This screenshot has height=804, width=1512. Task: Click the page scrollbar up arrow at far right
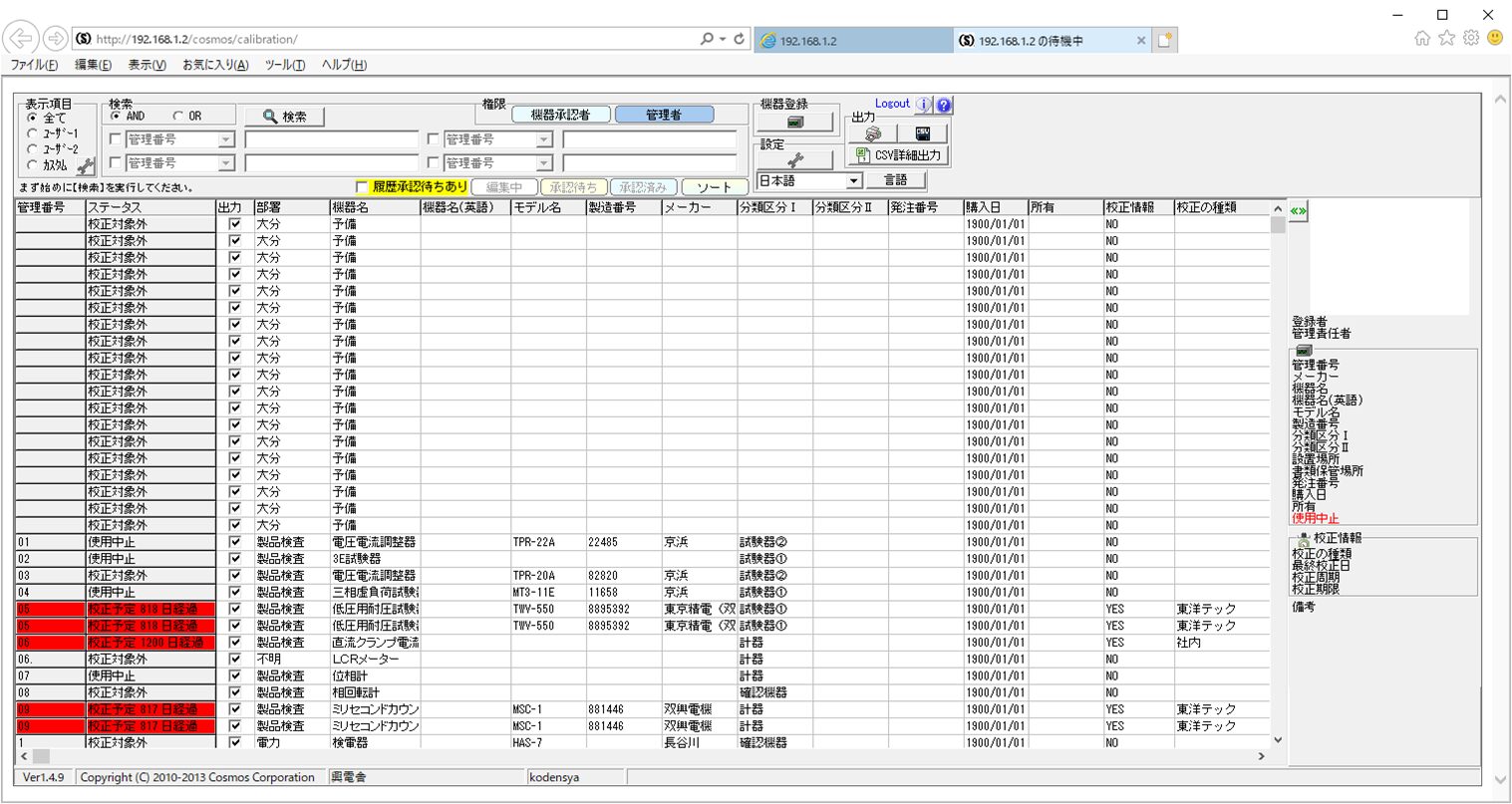(x=1500, y=100)
